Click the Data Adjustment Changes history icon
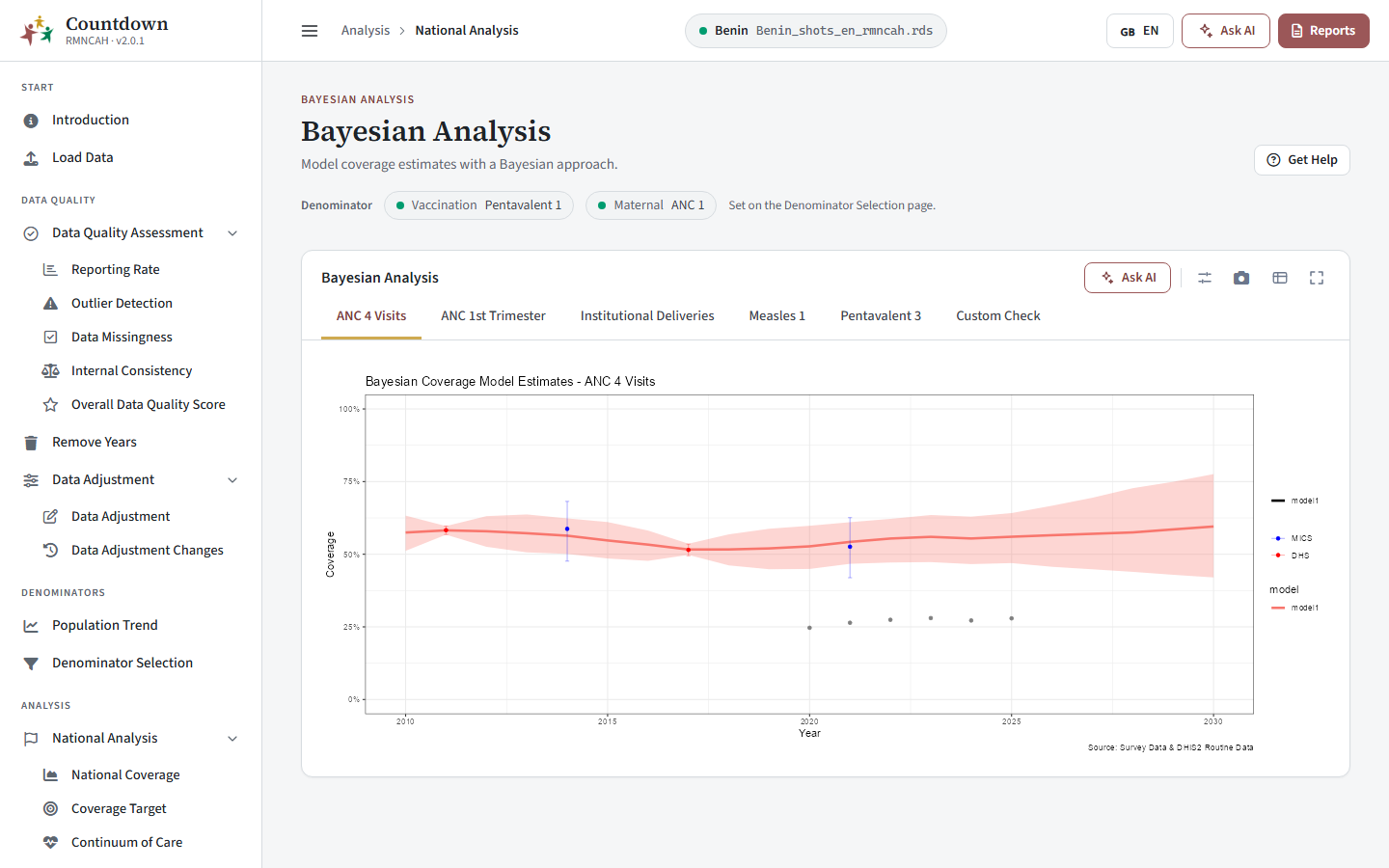 point(50,551)
